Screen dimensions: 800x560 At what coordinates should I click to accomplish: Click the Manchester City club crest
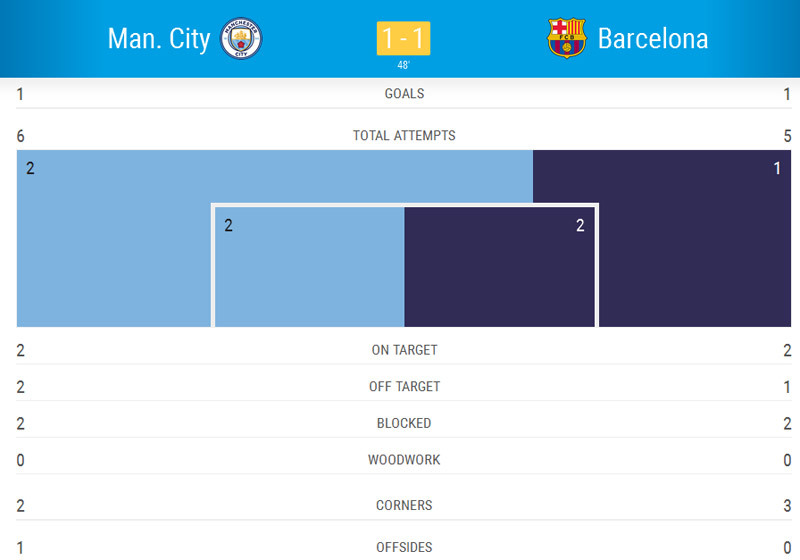(x=241, y=39)
